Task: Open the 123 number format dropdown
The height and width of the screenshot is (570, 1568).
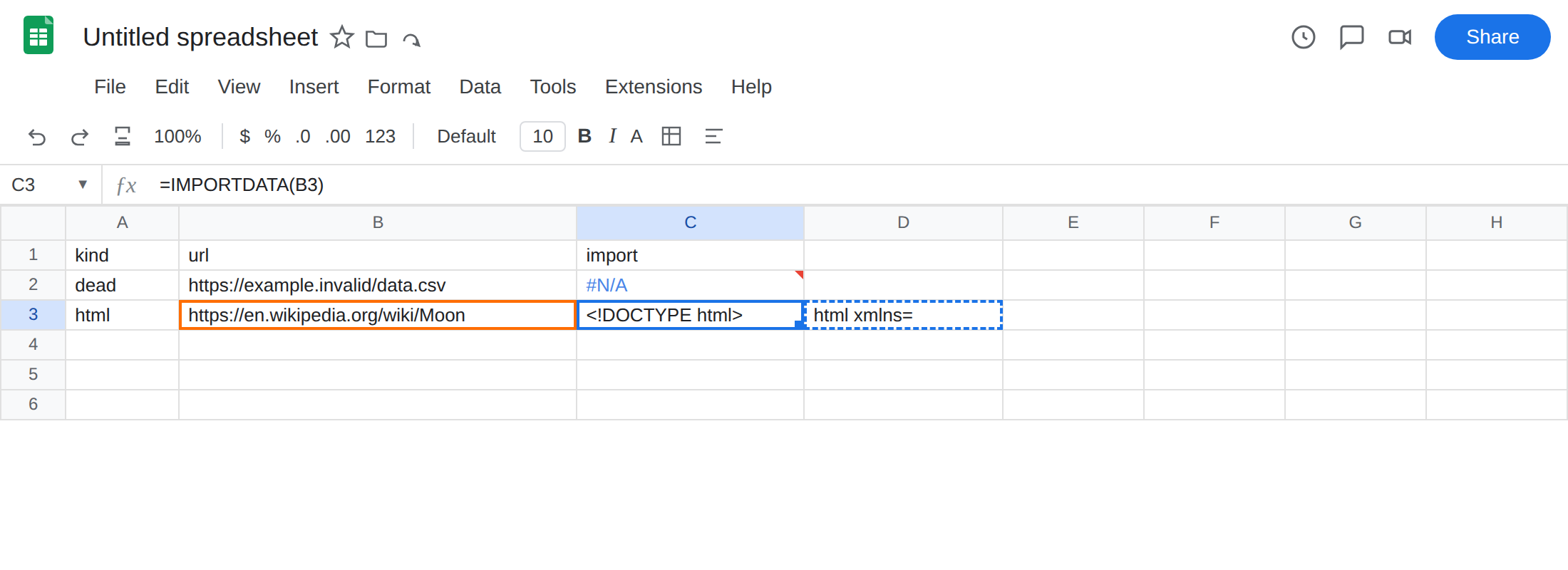Action: 380,136
